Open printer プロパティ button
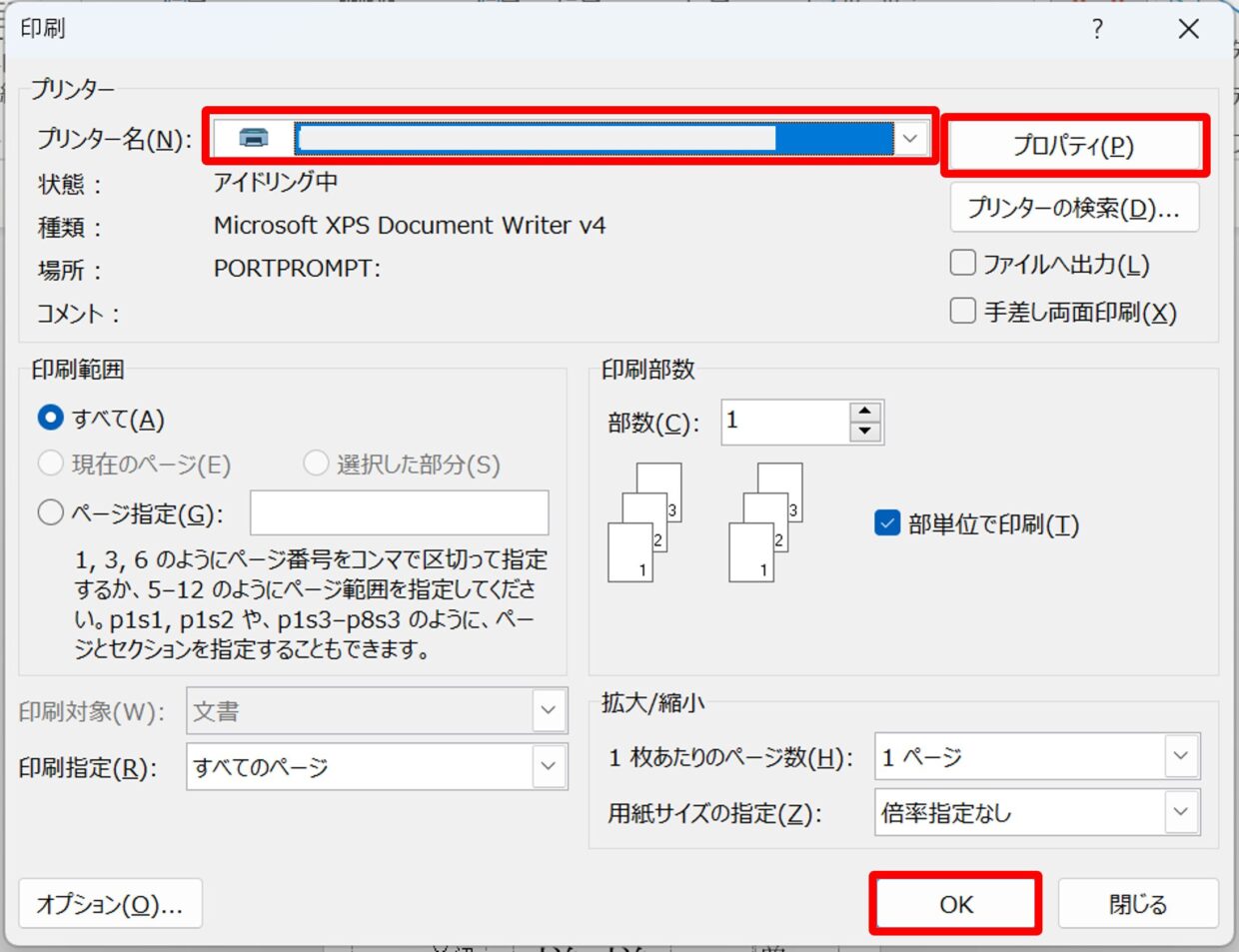This screenshot has height=952, width=1239. 1073,146
